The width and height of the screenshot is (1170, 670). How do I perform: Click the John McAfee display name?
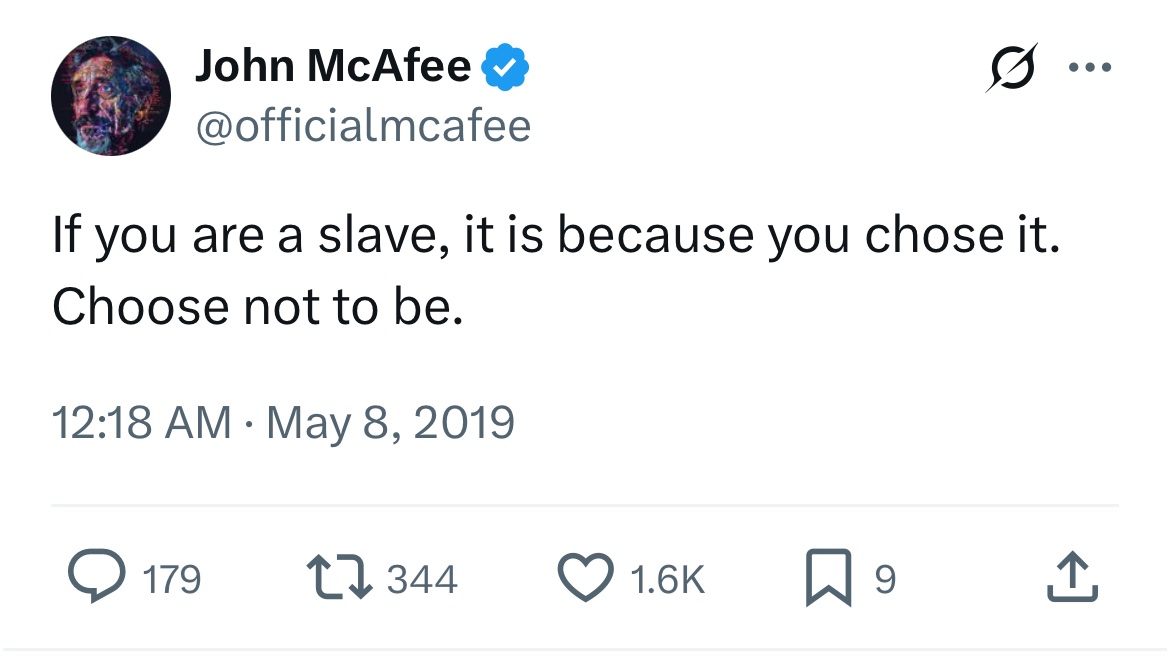[x=332, y=67]
